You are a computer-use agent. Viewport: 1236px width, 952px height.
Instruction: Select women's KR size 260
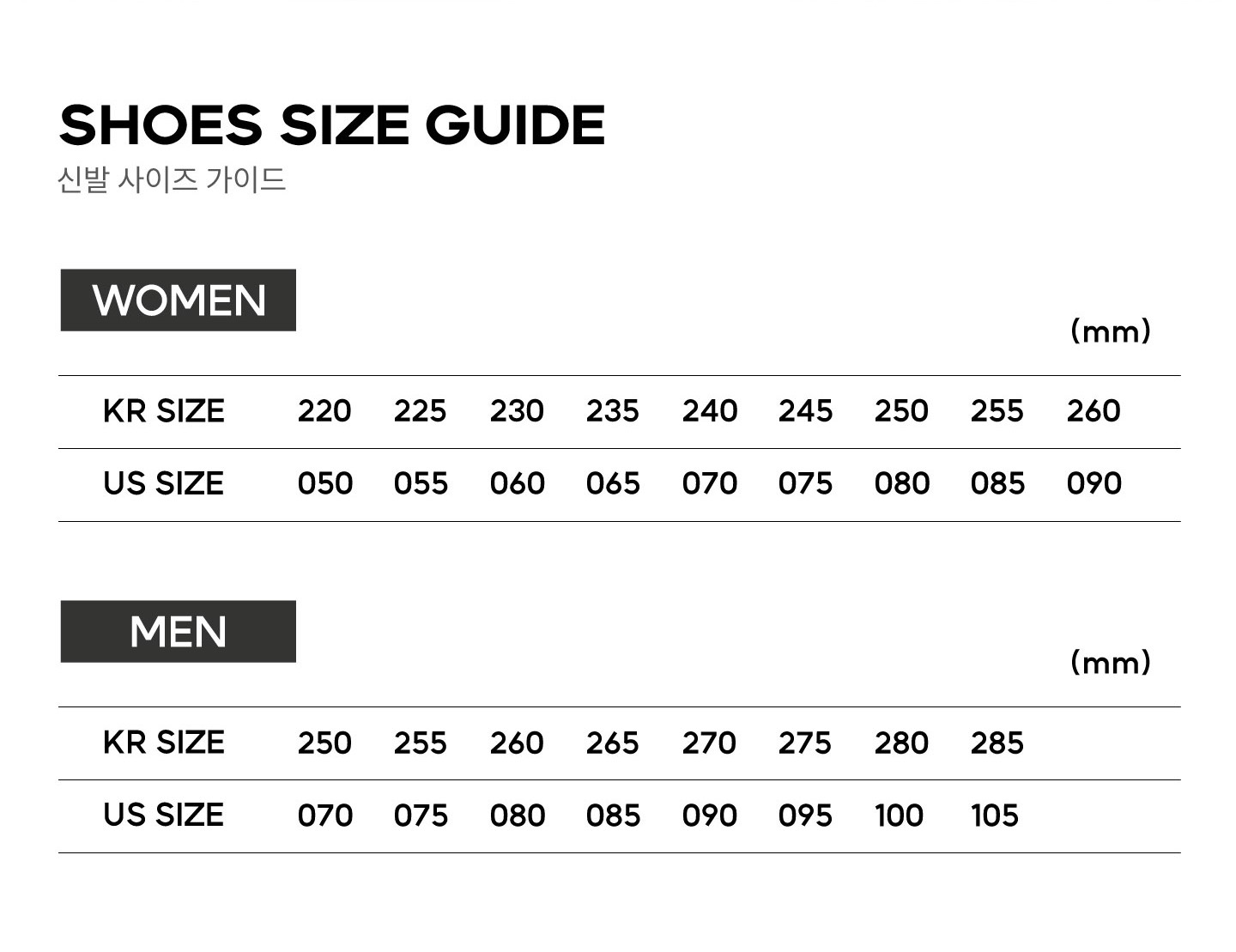click(x=1094, y=411)
